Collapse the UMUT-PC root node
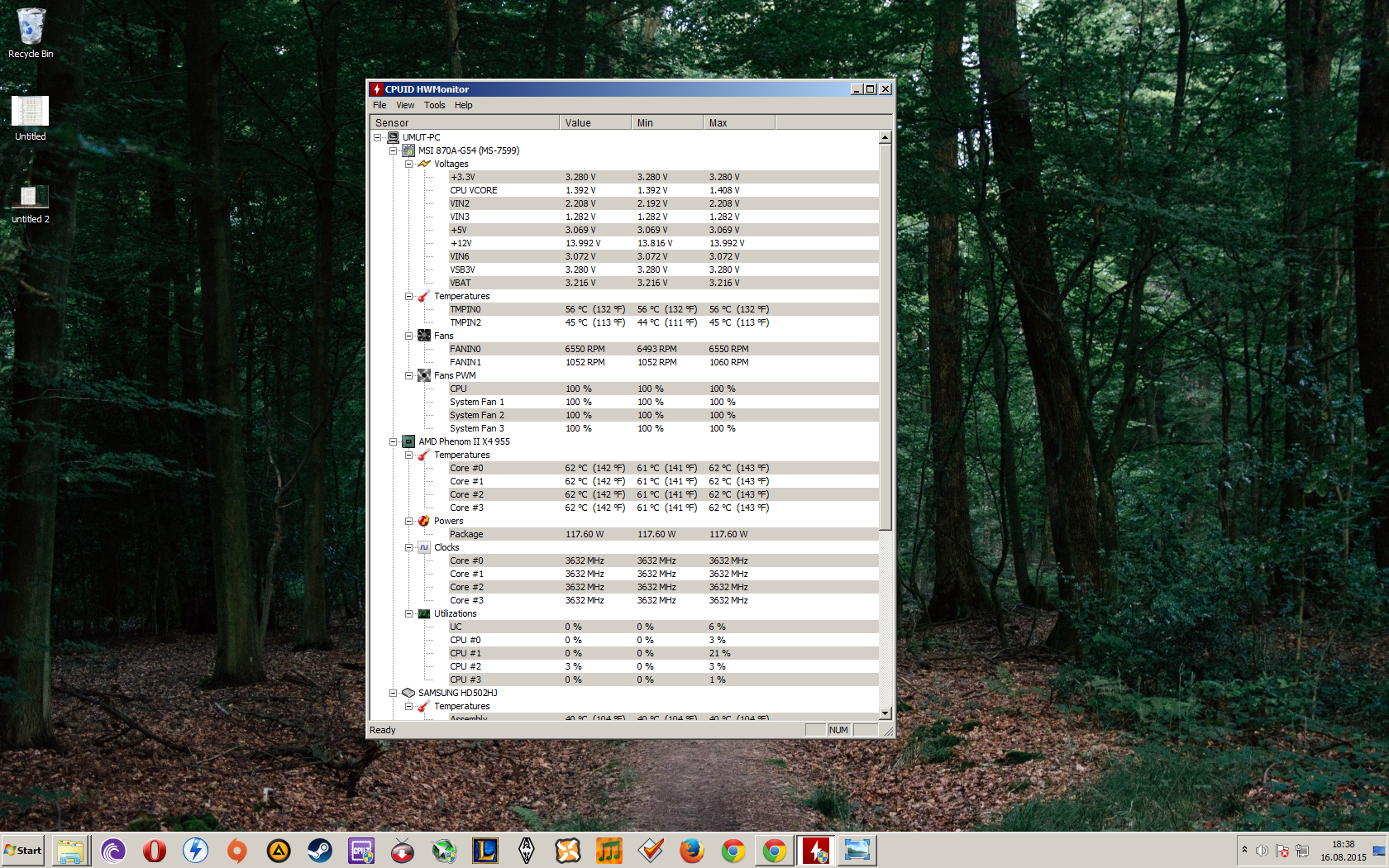 (x=378, y=137)
